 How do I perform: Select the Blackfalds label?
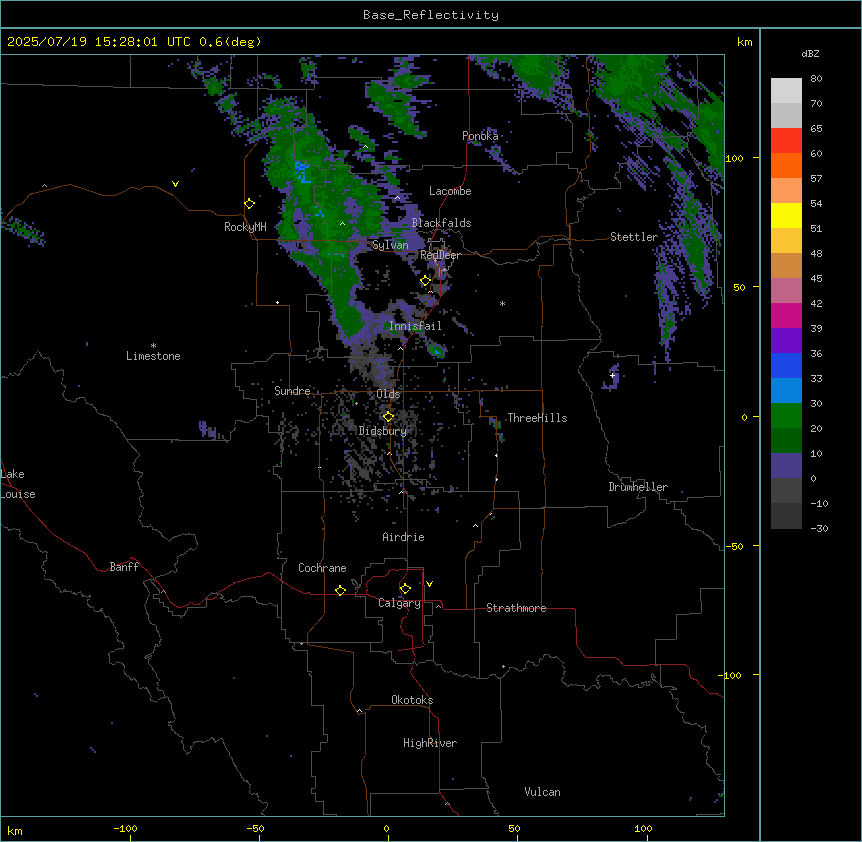441,223
